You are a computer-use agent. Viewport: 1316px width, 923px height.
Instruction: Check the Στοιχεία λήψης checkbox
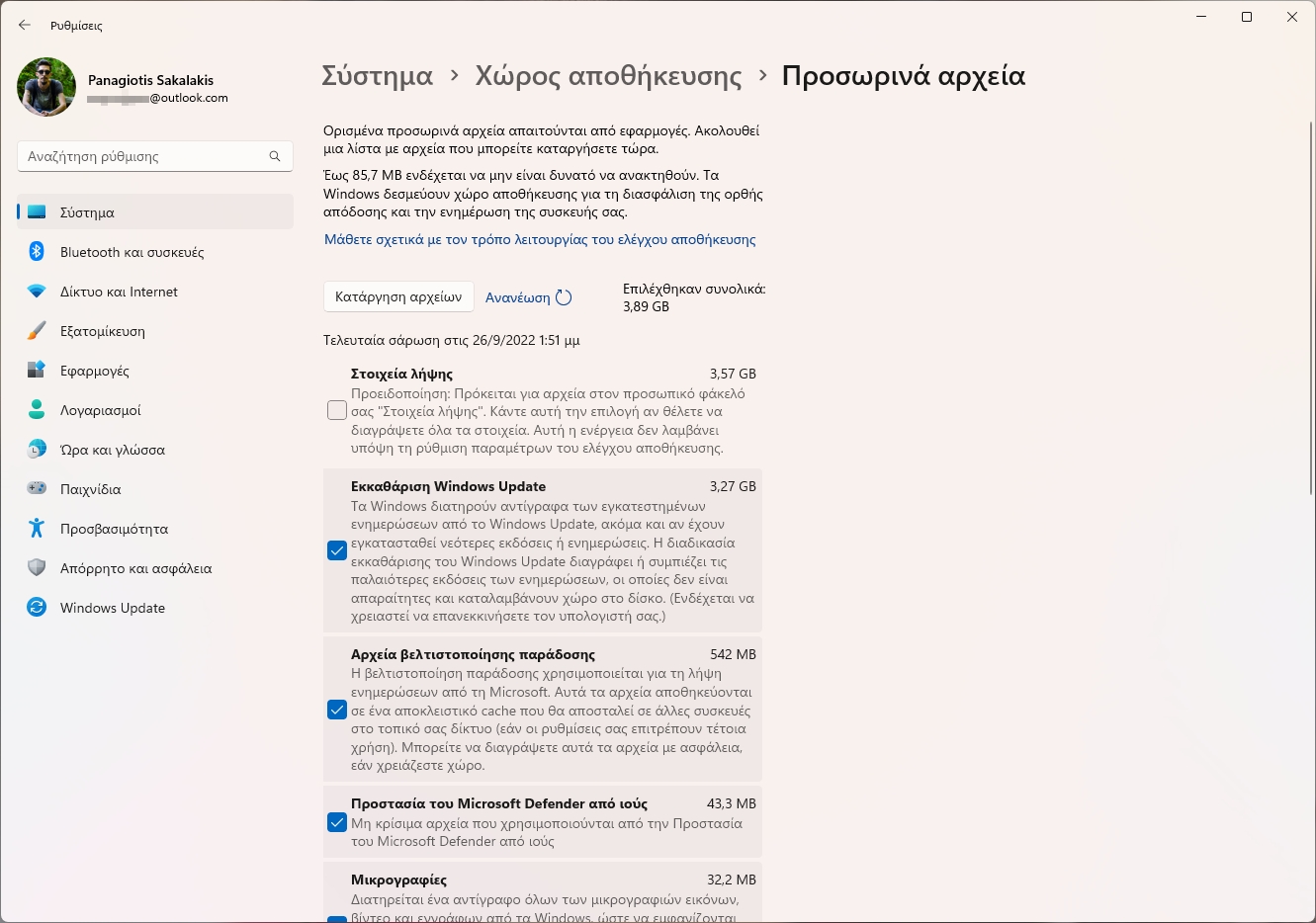[x=336, y=409]
